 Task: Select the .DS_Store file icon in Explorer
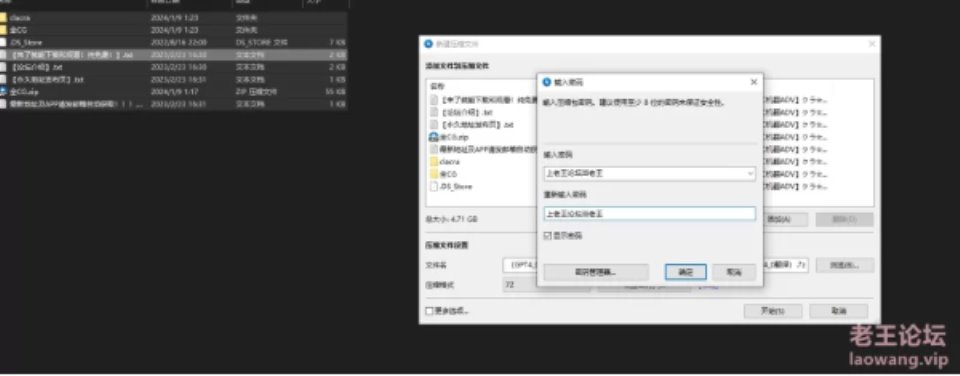click(x=3, y=42)
